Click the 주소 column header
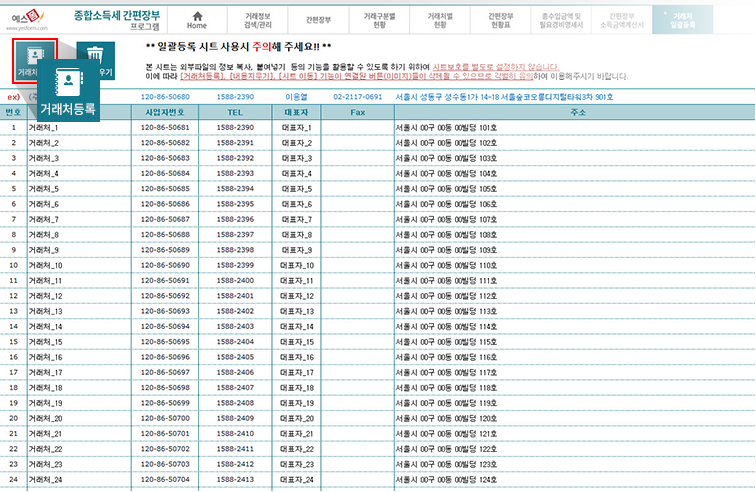The width and height of the screenshot is (756, 492). (577, 112)
